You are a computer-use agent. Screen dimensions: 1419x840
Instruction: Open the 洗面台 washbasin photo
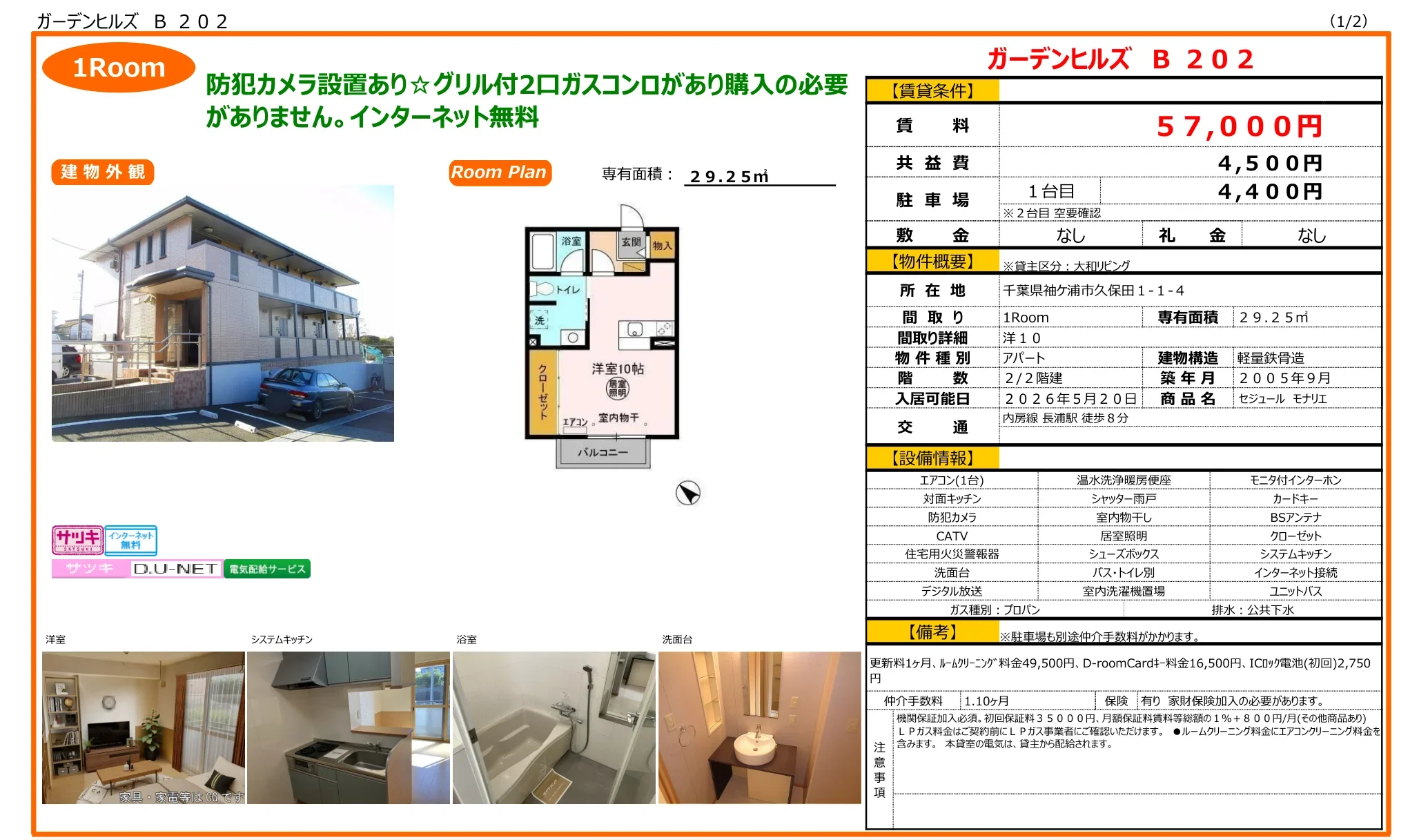pos(759,727)
